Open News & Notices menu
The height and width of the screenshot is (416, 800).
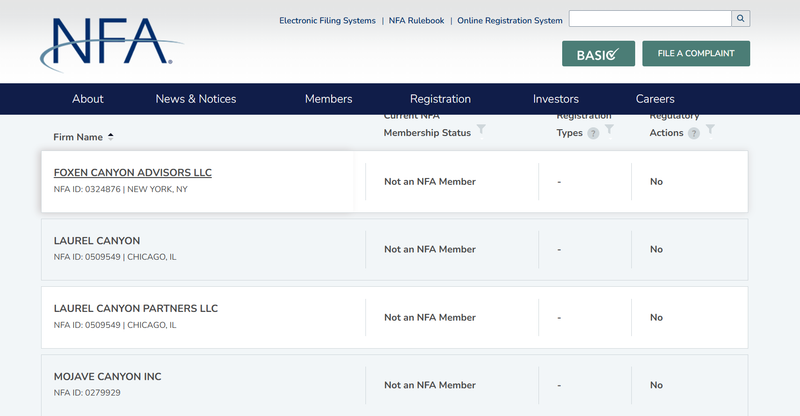click(x=196, y=99)
